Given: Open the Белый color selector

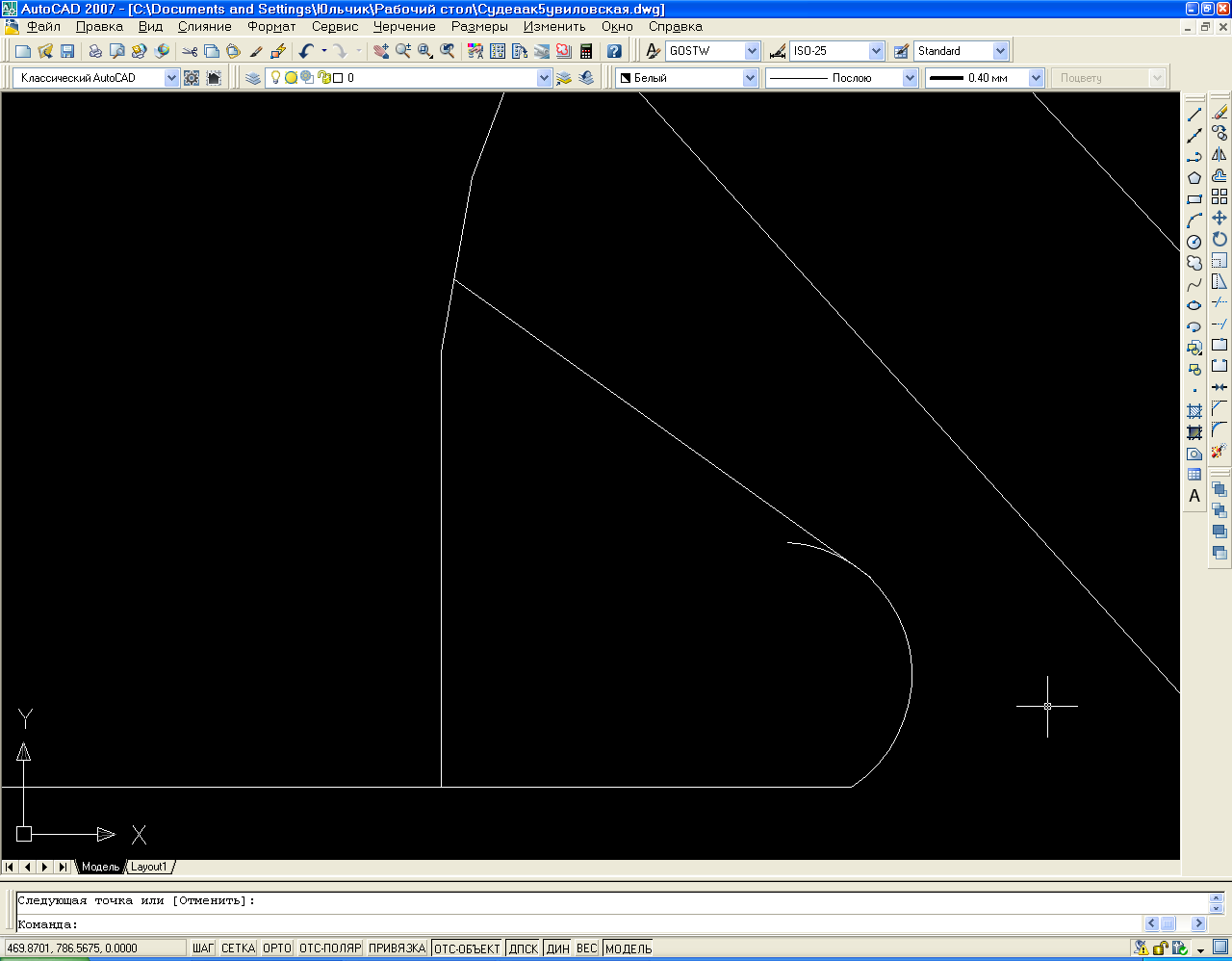Looking at the screenshot, I should pos(750,78).
